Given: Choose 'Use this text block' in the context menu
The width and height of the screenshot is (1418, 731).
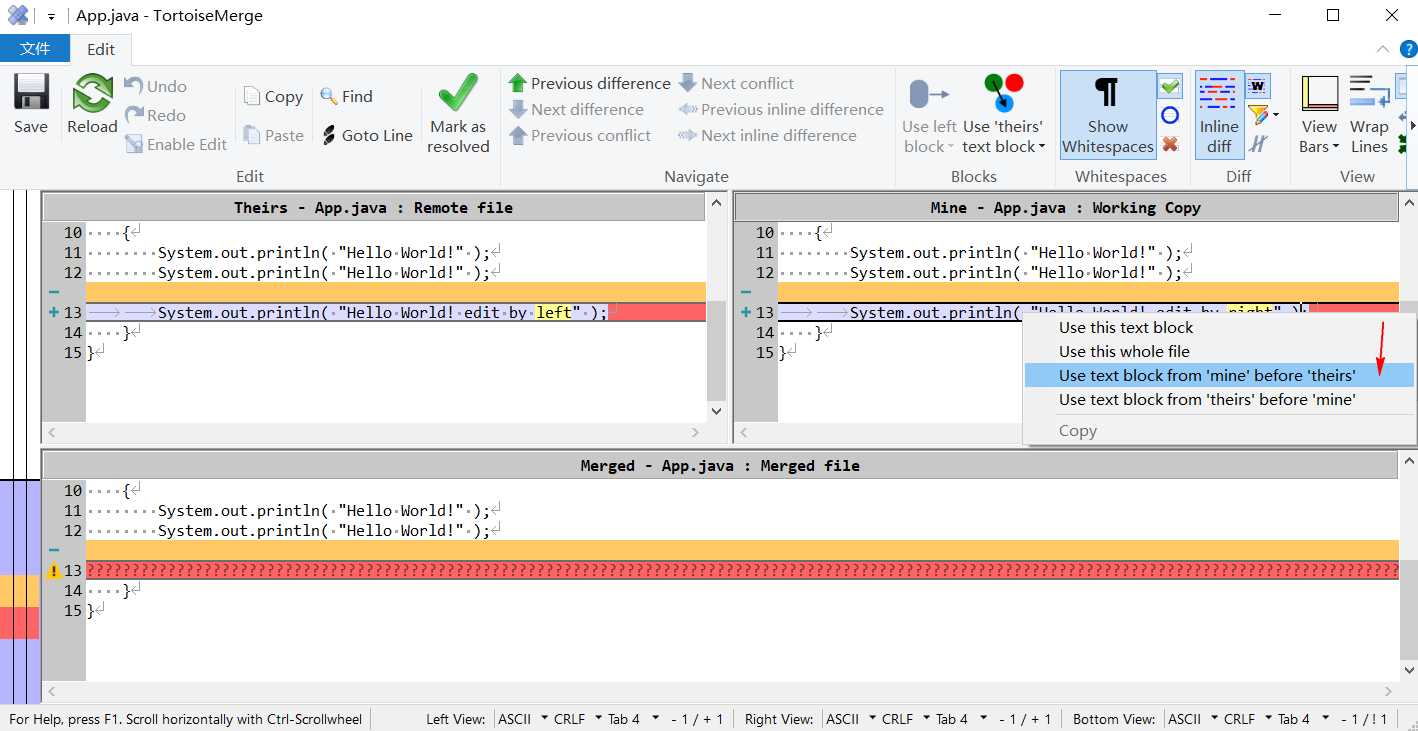Looking at the screenshot, I should click(1219, 327).
